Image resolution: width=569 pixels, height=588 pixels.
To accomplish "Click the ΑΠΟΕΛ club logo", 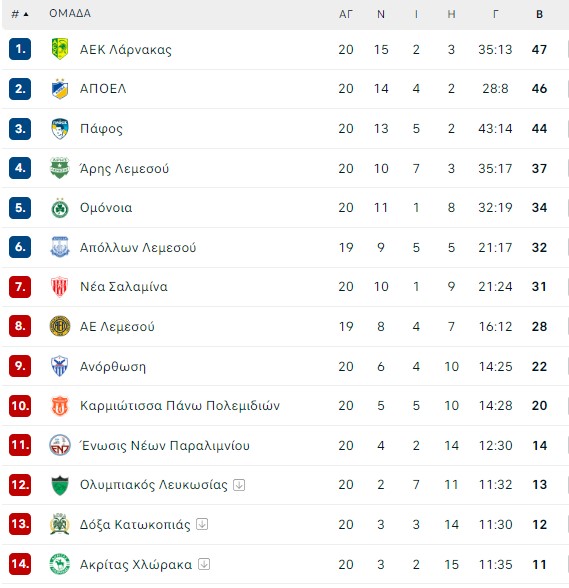I will (x=60, y=88).
